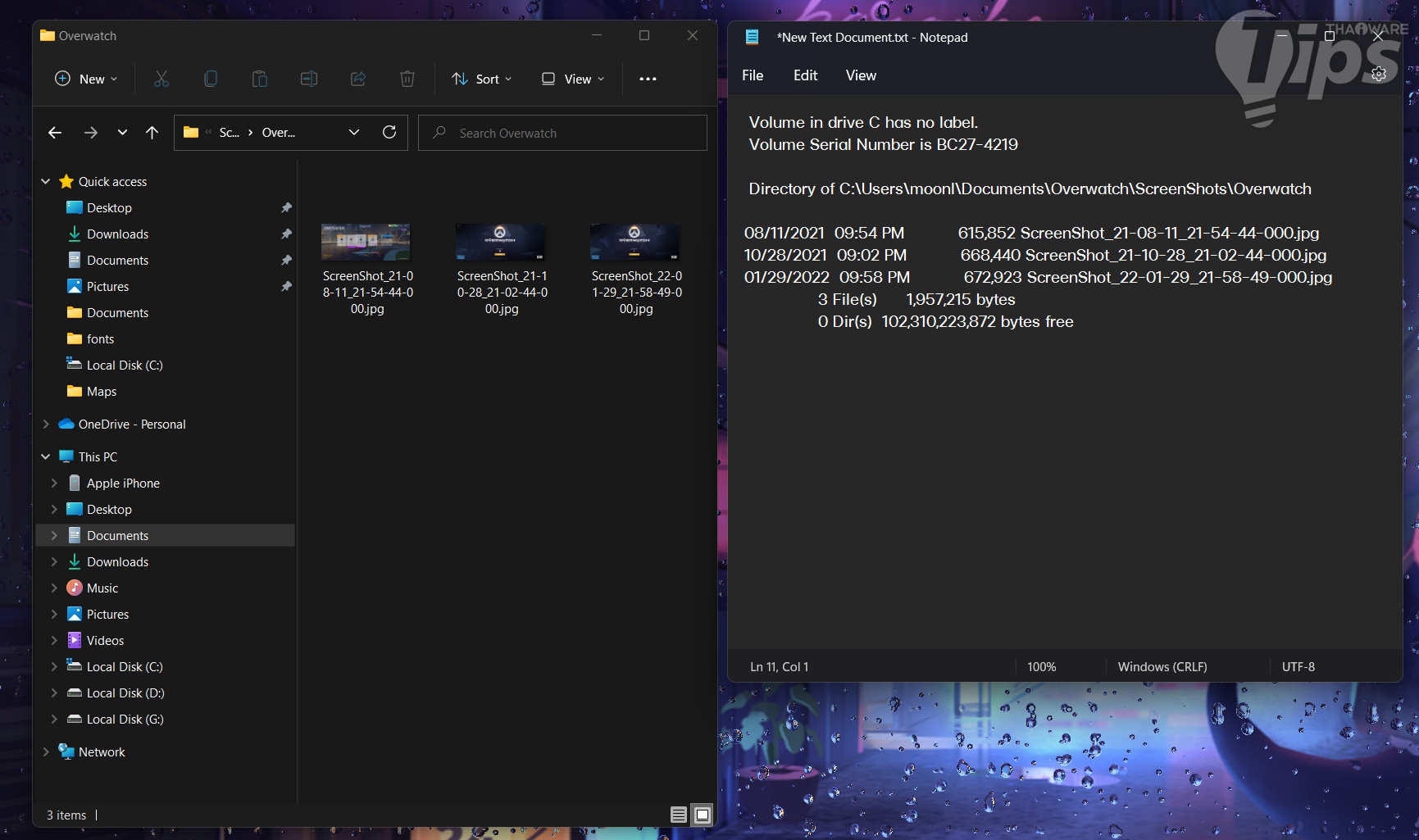
Task: Click the Paste clipboard icon
Action: pyautogui.click(x=260, y=79)
